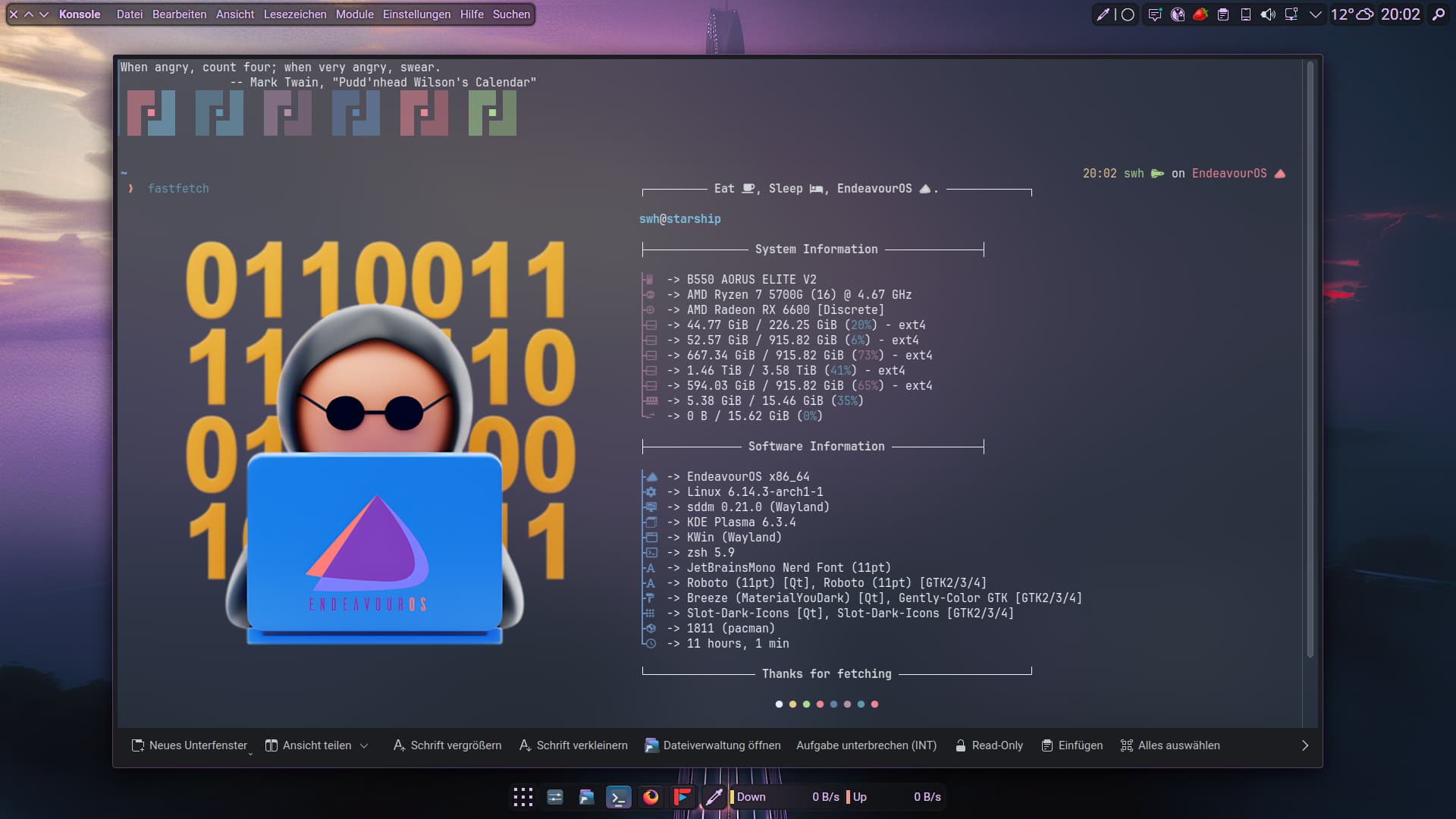Click the up arrow window button in panel
This screenshot has width=1456, height=819.
pos(29,14)
